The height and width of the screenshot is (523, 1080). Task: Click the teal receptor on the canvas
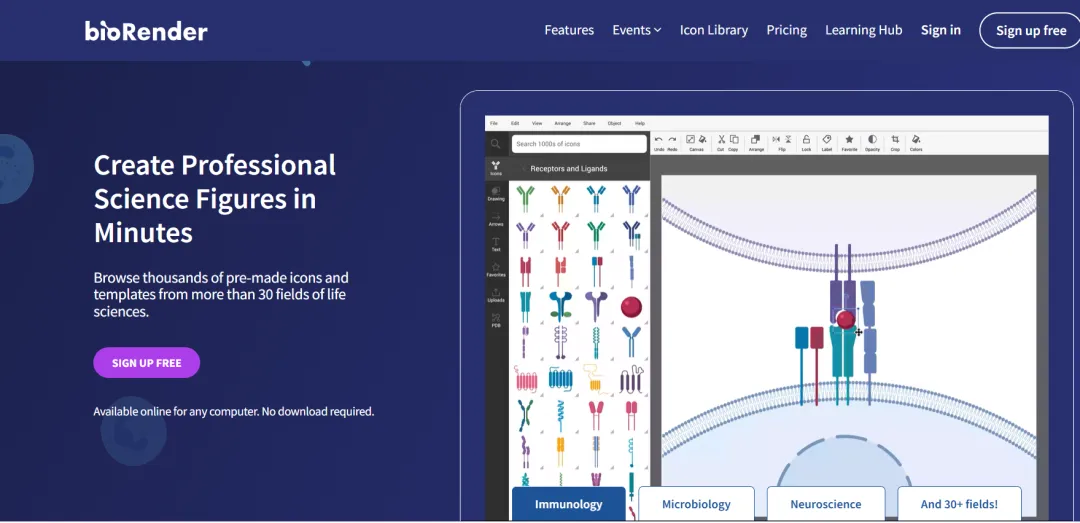842,365
